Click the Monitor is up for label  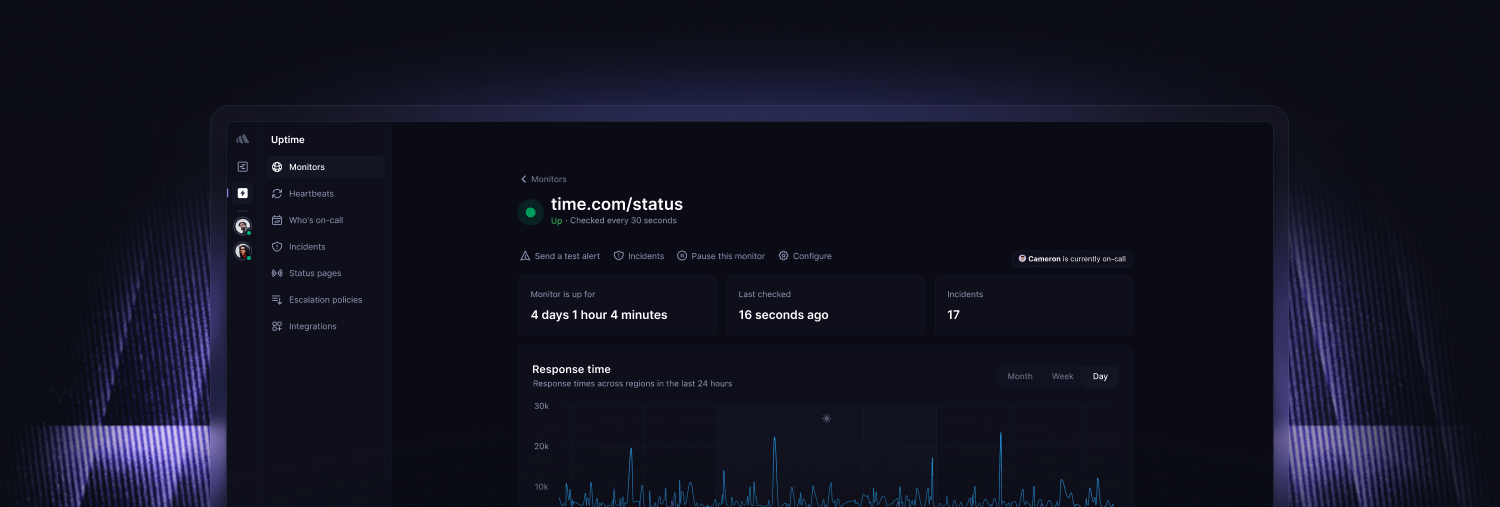[x=563, y=294]
